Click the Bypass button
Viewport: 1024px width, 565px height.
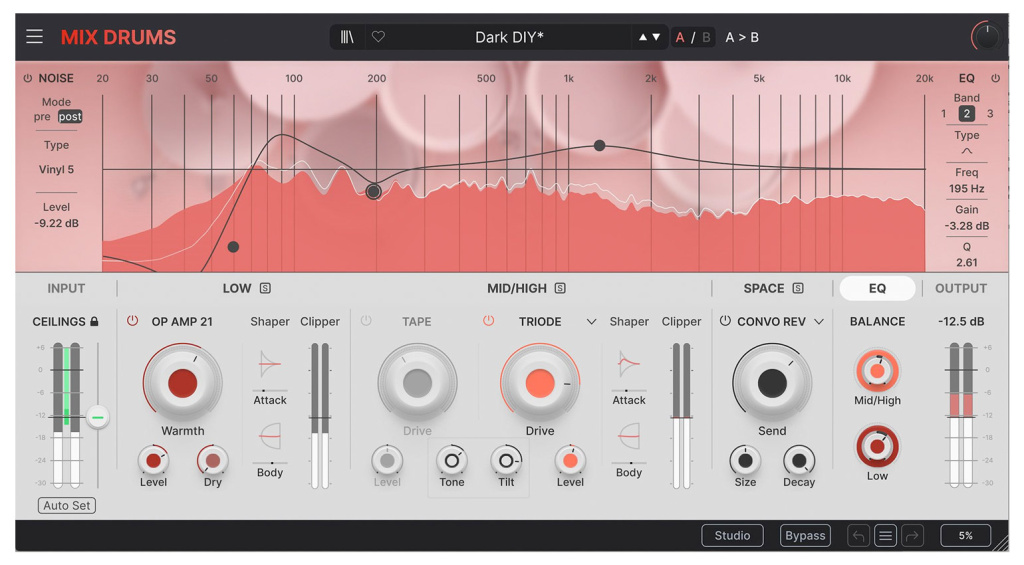(x=805, y=536)
